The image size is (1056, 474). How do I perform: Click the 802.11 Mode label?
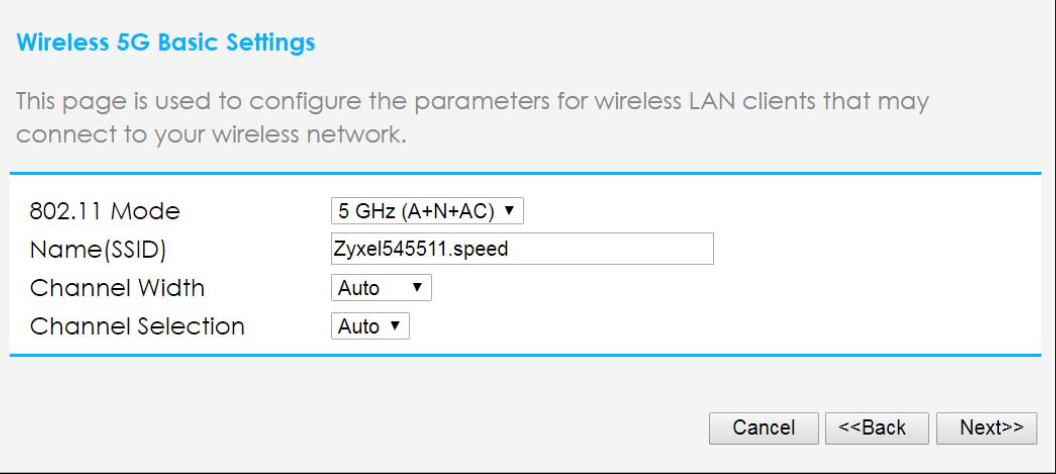pyautogui.click(x=105, y=211)
